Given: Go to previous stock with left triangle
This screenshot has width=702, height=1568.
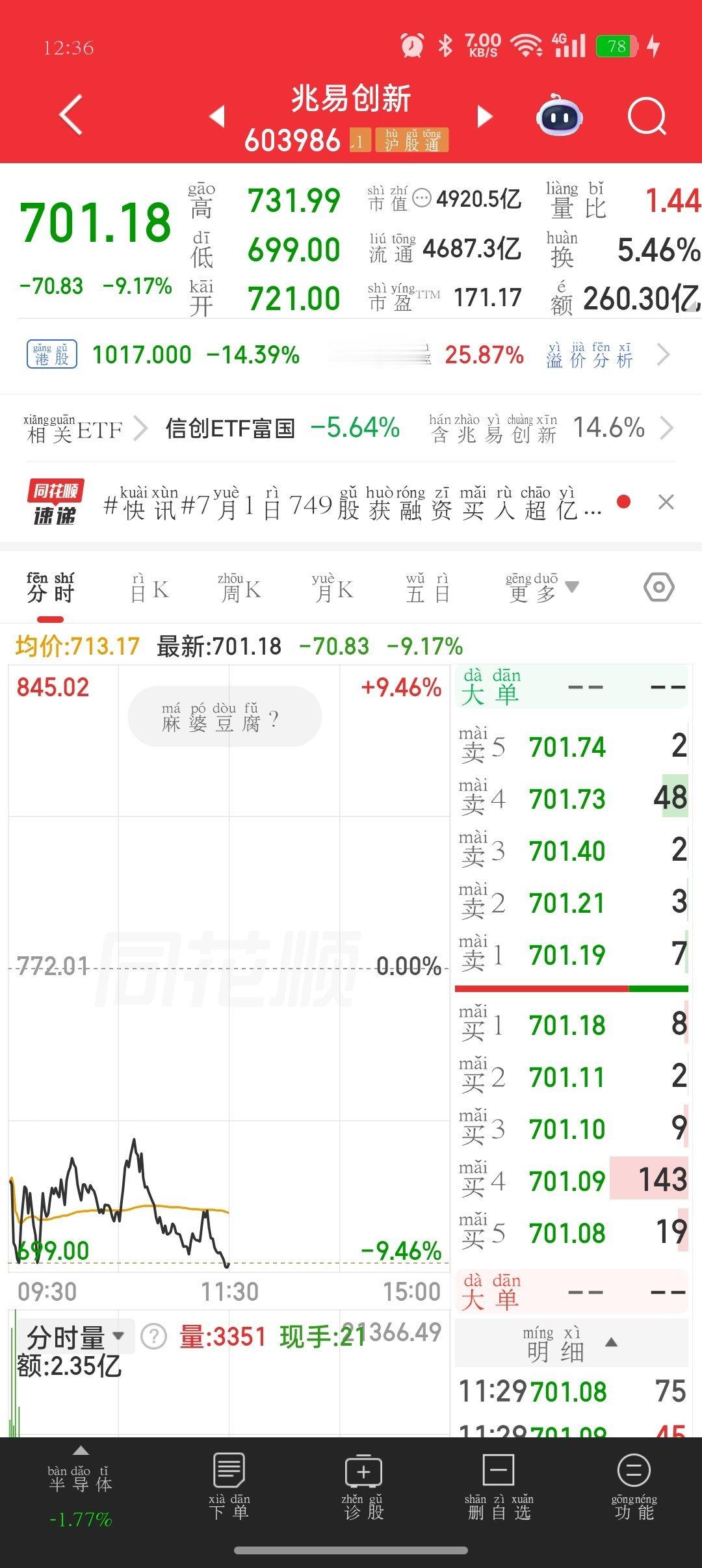Looking at the screenshot, I should click(217, 116).
